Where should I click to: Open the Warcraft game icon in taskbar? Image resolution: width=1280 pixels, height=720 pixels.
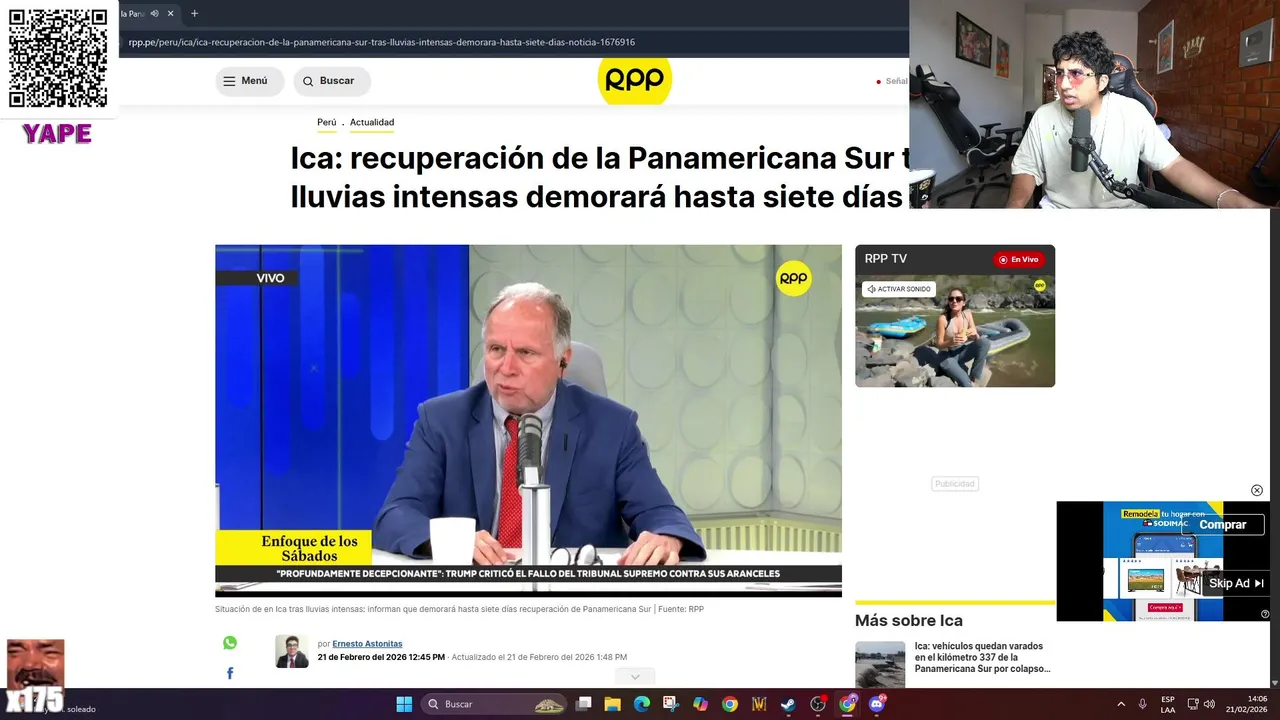click(x=759, y=704)
